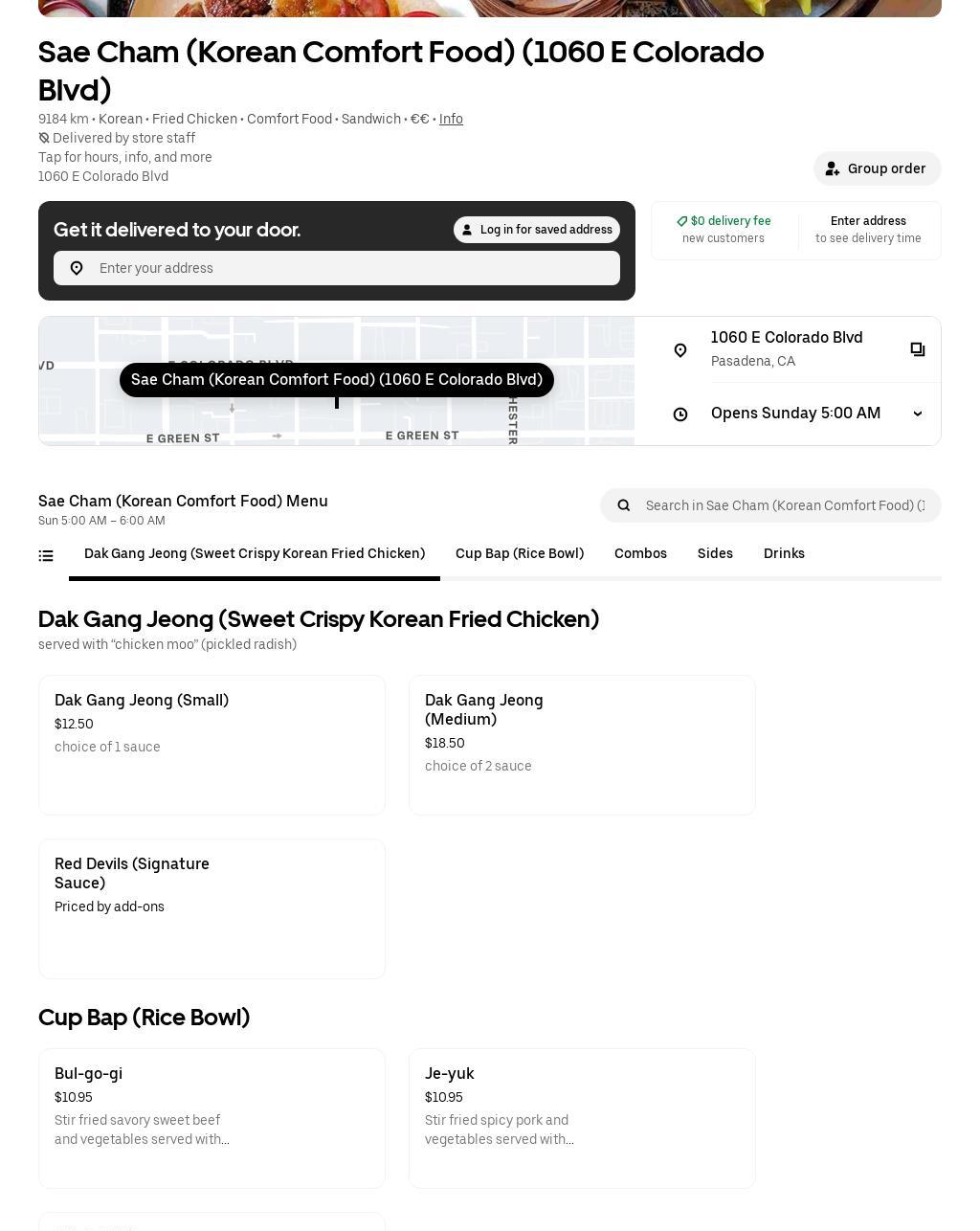
Task: Start a Group order
Action: click(877, 168)
